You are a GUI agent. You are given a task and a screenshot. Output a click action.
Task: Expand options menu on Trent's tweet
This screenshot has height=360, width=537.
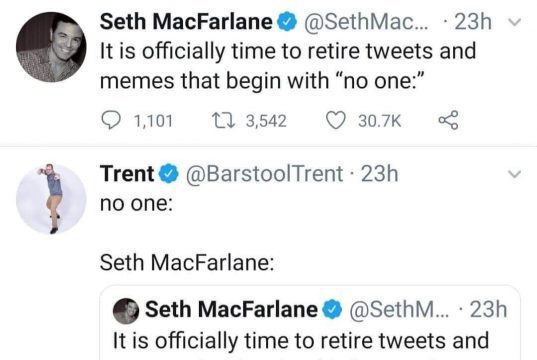coord(514,174)
